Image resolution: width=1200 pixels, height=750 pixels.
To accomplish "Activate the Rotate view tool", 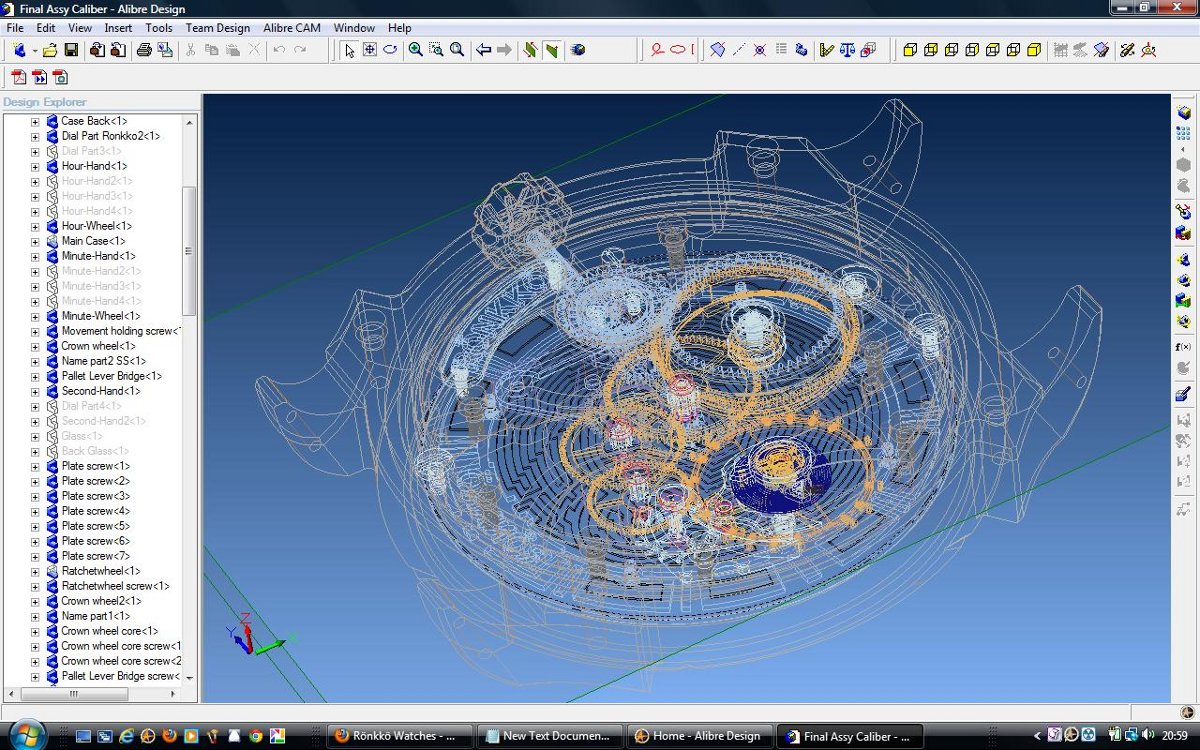I will [x=390, y=50].
